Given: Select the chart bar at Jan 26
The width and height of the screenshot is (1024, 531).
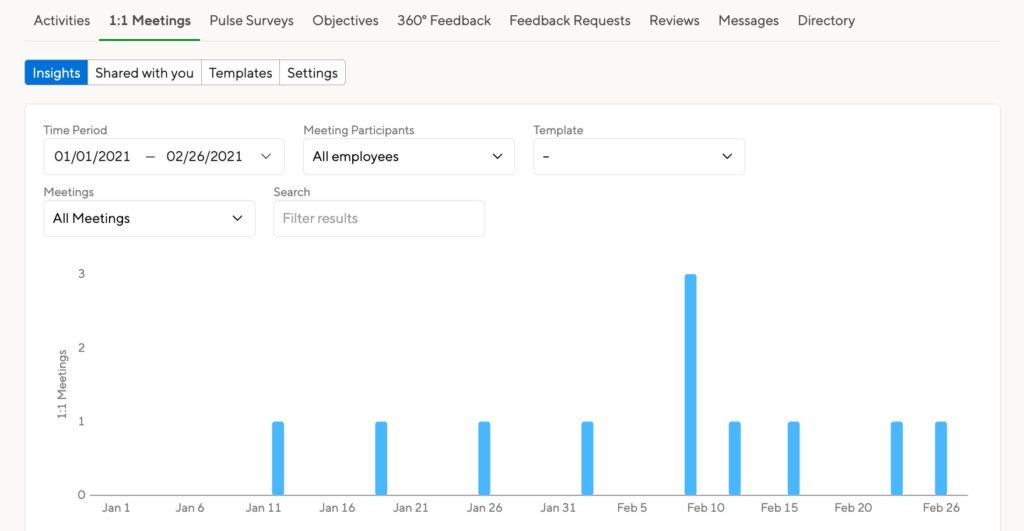Looking at the screenshot, I should point(484,459).
